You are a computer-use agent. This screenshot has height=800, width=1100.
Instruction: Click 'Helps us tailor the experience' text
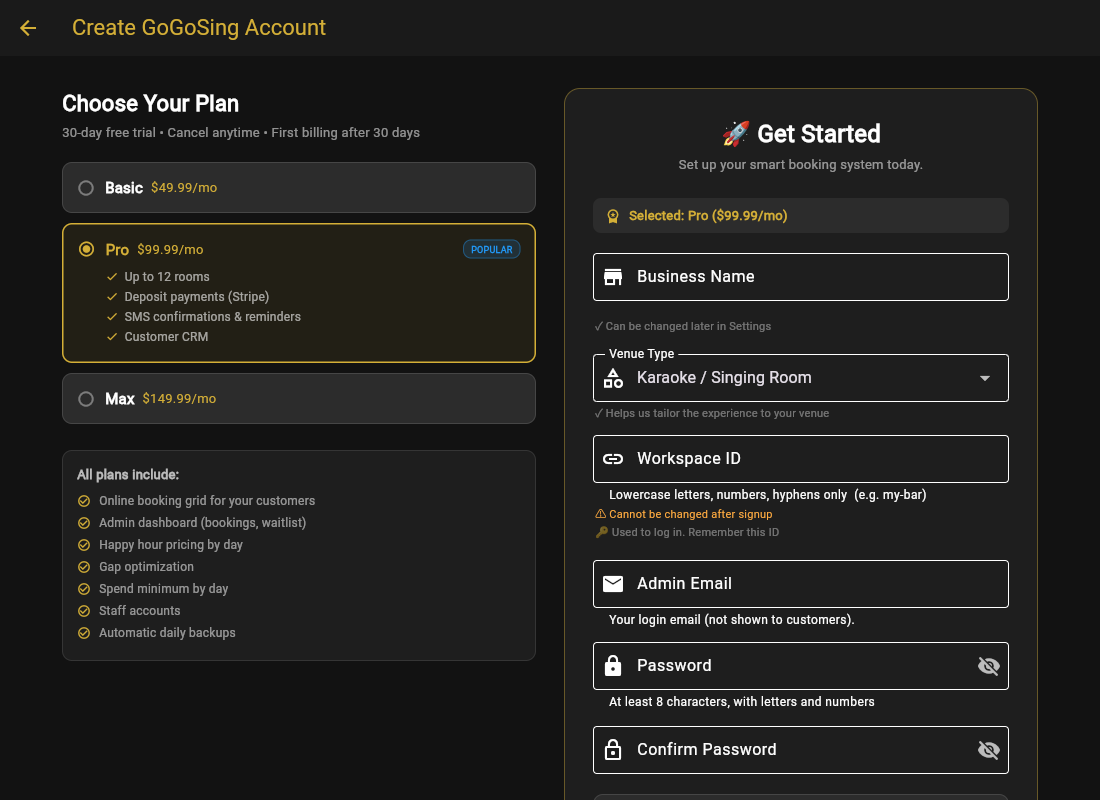click(717, 413)
